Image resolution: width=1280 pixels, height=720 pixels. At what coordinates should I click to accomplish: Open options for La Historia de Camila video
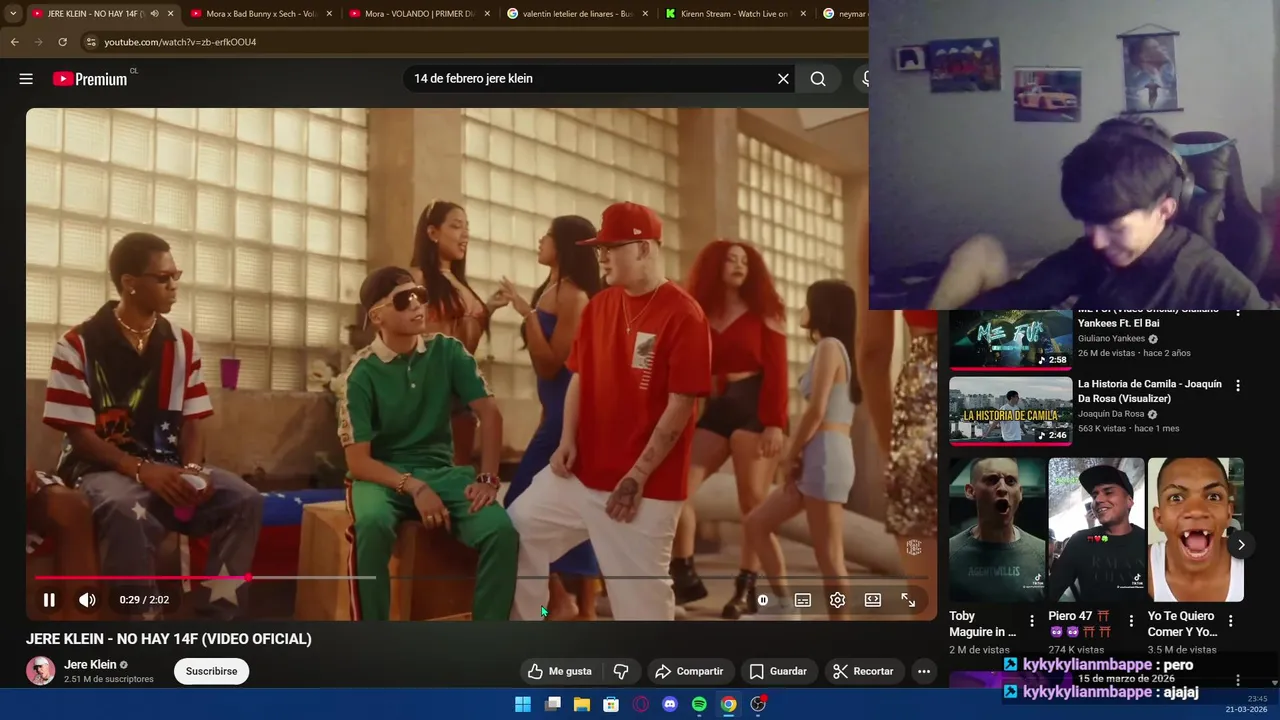click(x=1238, y=385)
